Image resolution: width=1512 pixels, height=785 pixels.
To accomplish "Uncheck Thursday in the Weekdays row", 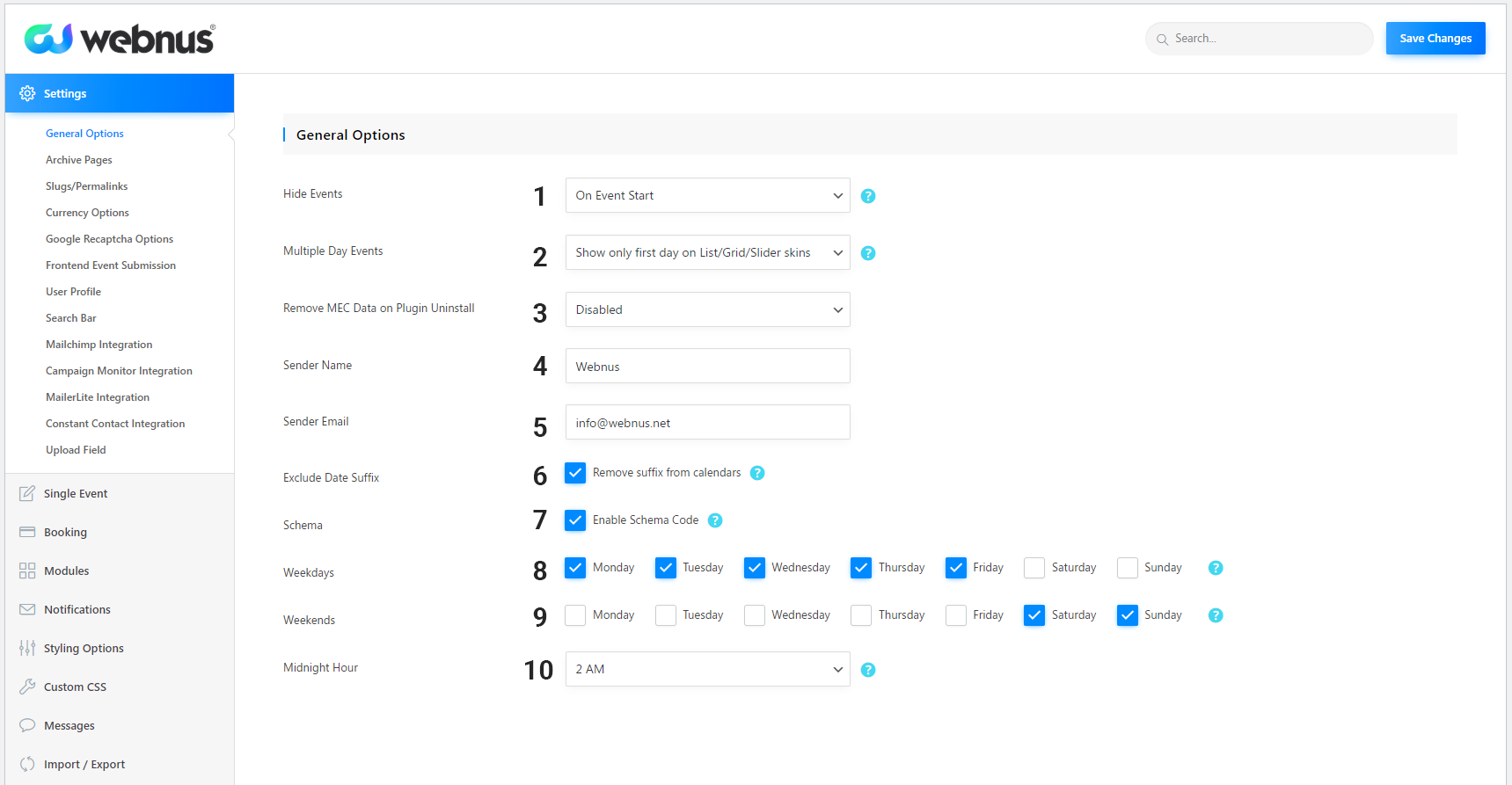I will point(861,568).
